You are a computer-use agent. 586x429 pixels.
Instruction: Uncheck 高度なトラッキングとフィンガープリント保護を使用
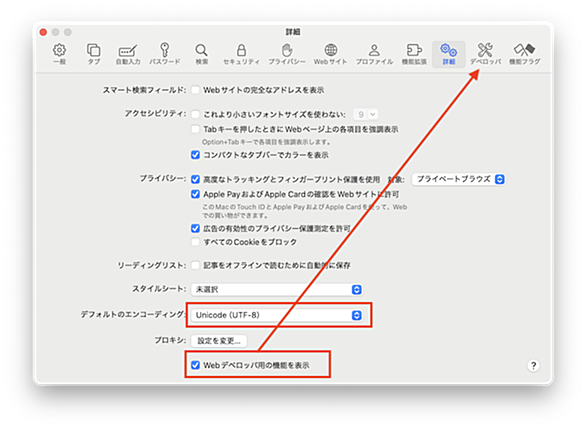tap(195, 179)
